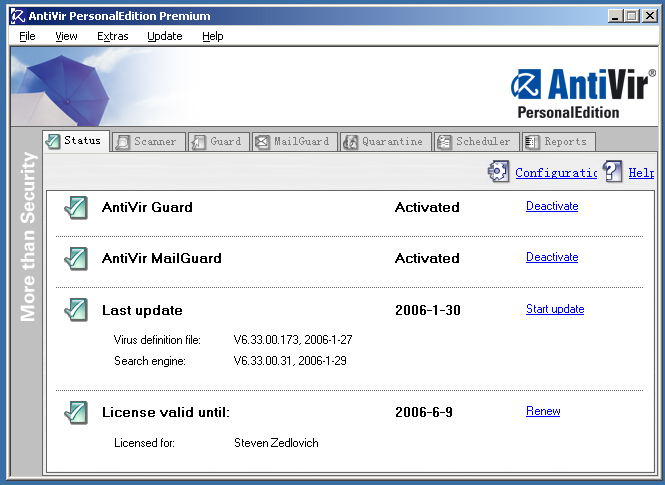Switch to the Guard tab
Screen dimensions: 665x485
219,142
